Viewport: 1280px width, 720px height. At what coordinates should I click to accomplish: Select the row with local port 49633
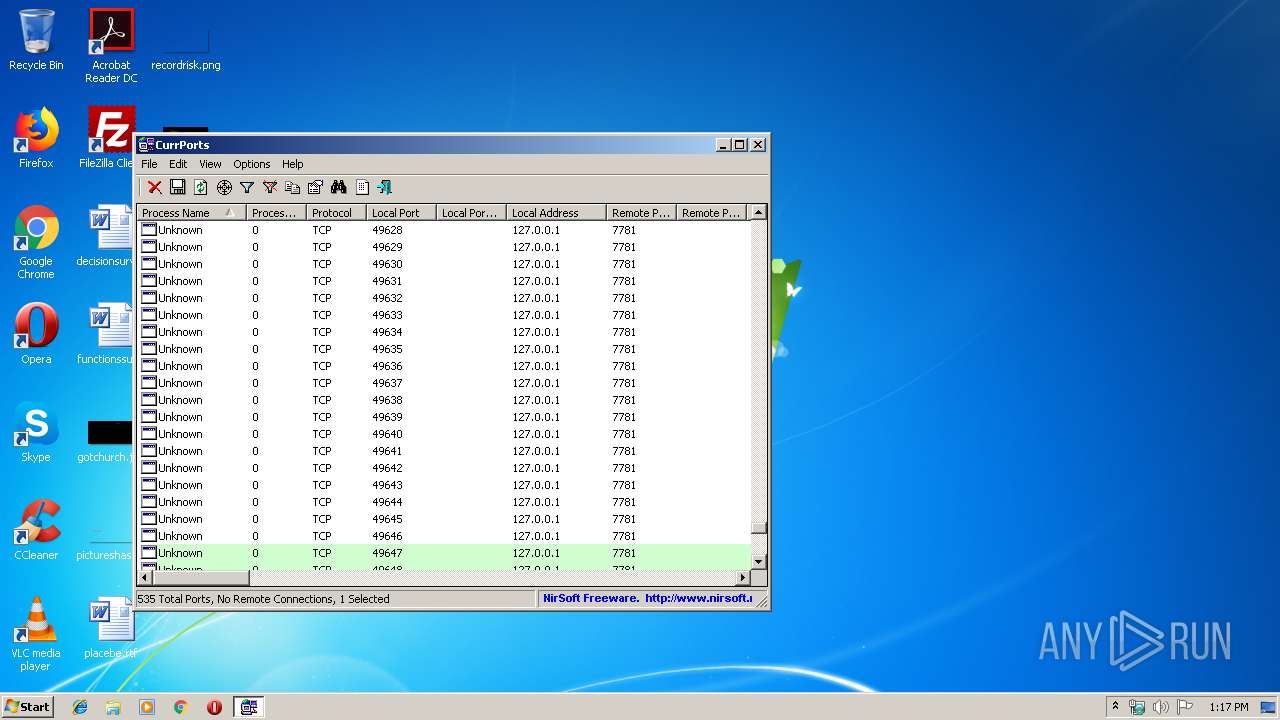pyautogui.click(x=443, y=315)
